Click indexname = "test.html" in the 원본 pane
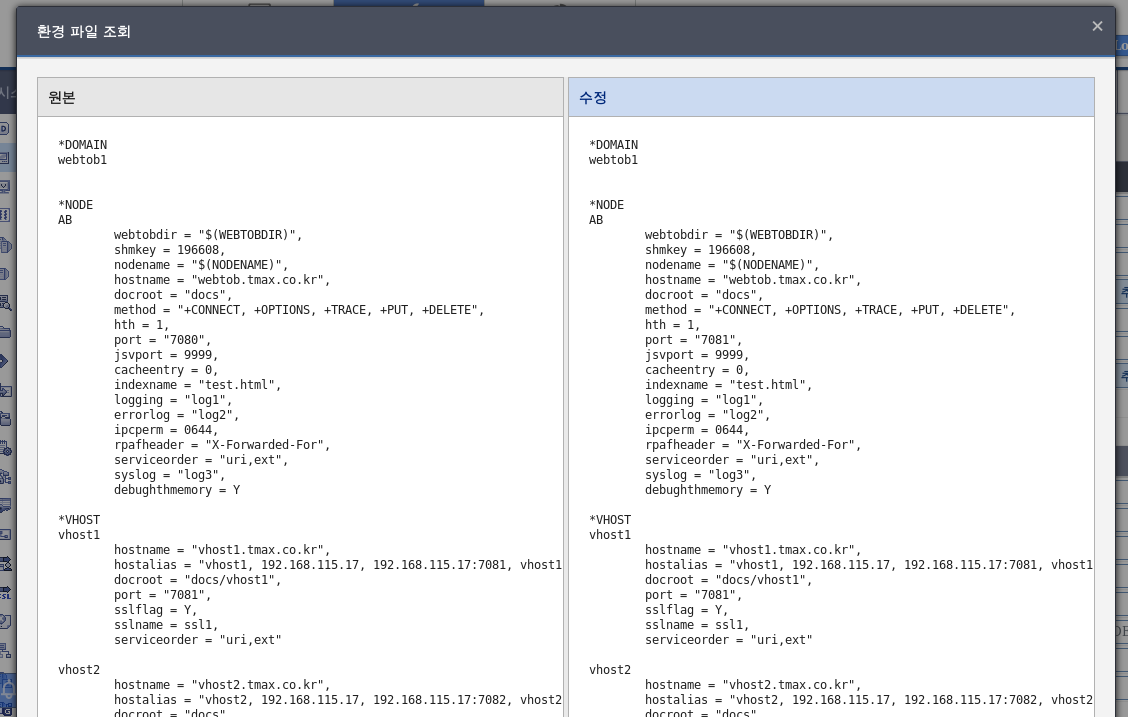This screenshot has height=717, width=1128. [x=197, y=385]
